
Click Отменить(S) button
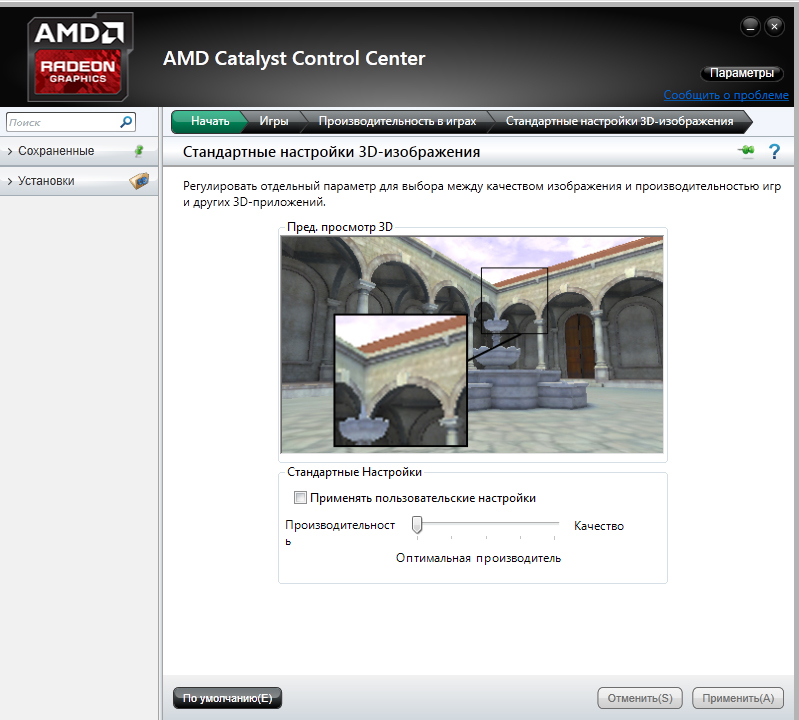640,698
